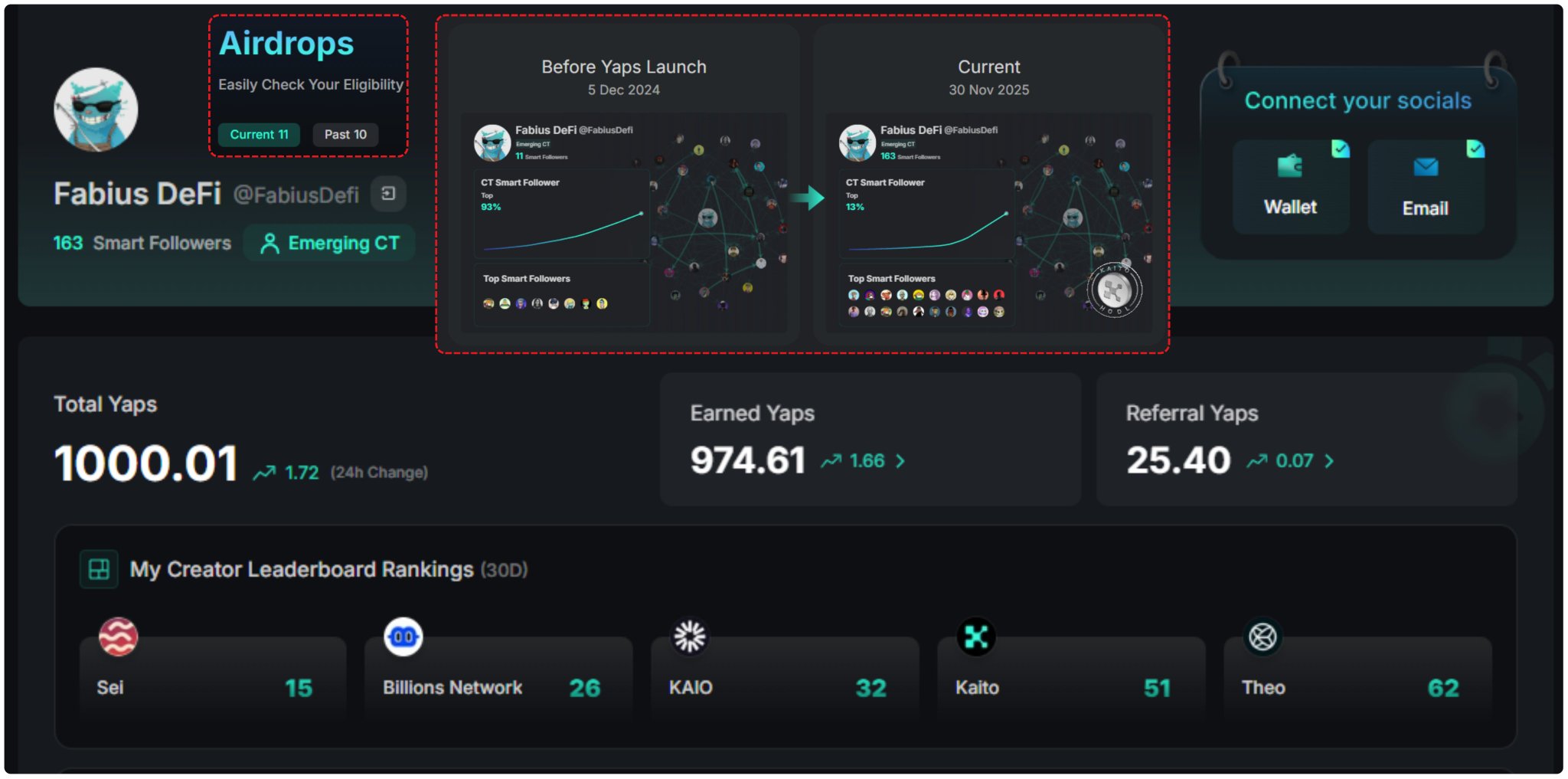
Task: Click the Kaito HODL badge on the Current card
Action: (1114, 290)
